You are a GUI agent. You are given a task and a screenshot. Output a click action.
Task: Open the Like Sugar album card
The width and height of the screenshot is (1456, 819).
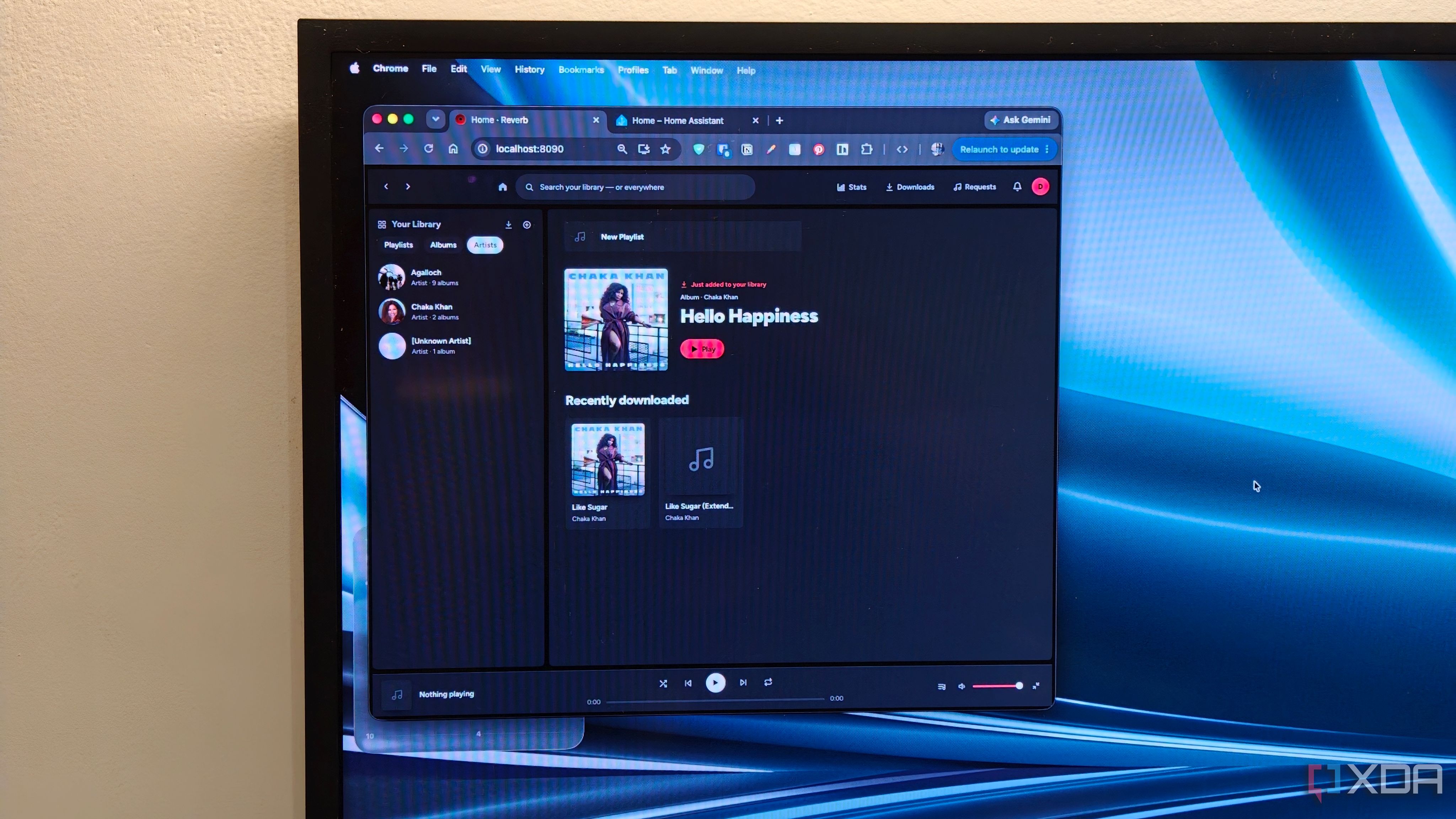[x=607, y=473]
